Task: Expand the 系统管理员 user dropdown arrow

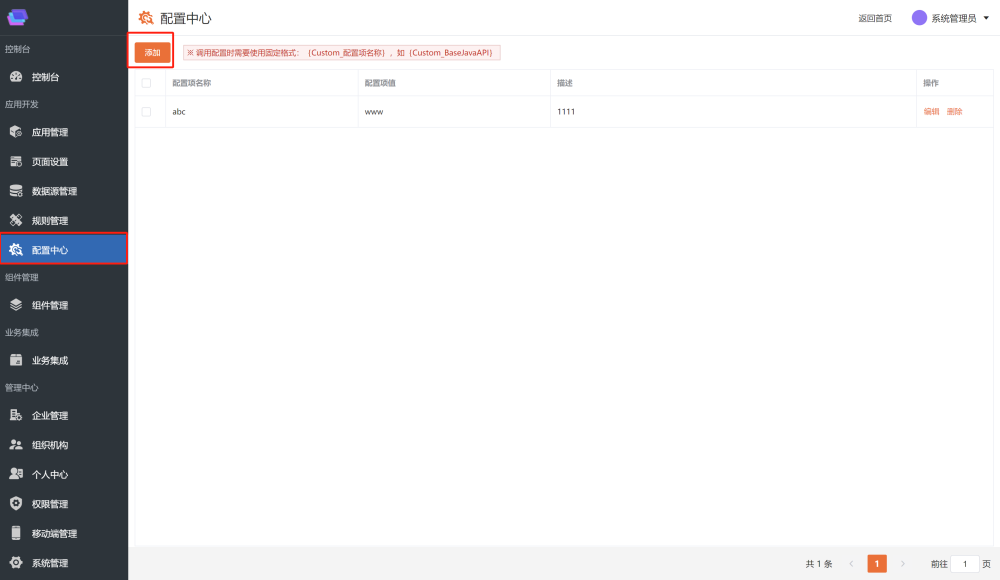Action: click(x=986, y=18)
